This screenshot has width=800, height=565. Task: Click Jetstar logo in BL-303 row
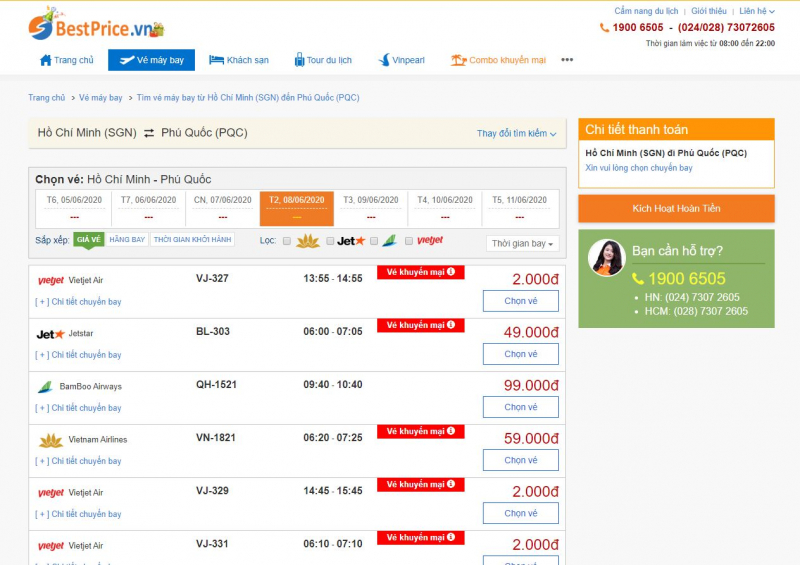51,334
